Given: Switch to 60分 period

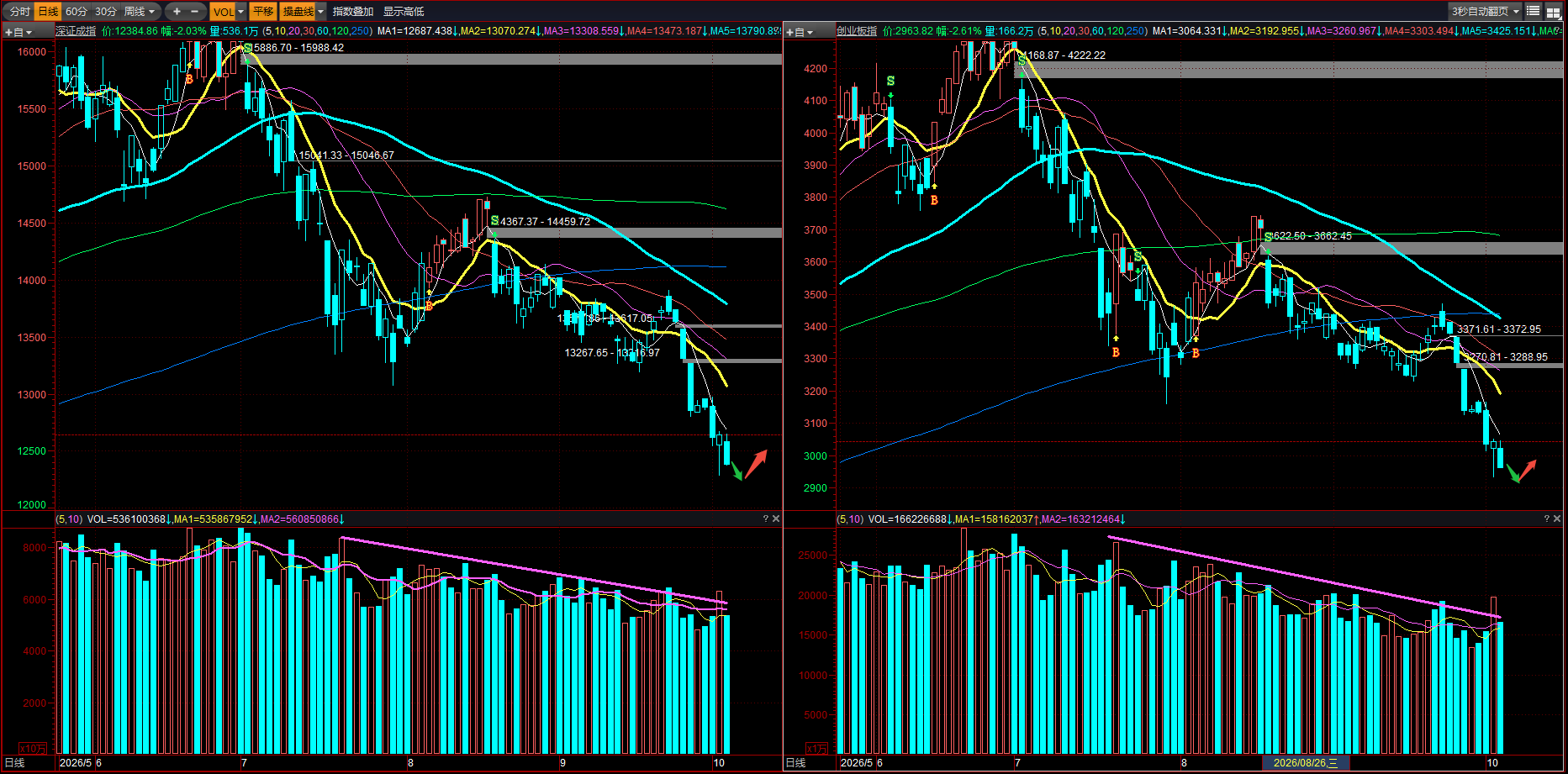Looking at the screenshot, I should tap(77, 11).
